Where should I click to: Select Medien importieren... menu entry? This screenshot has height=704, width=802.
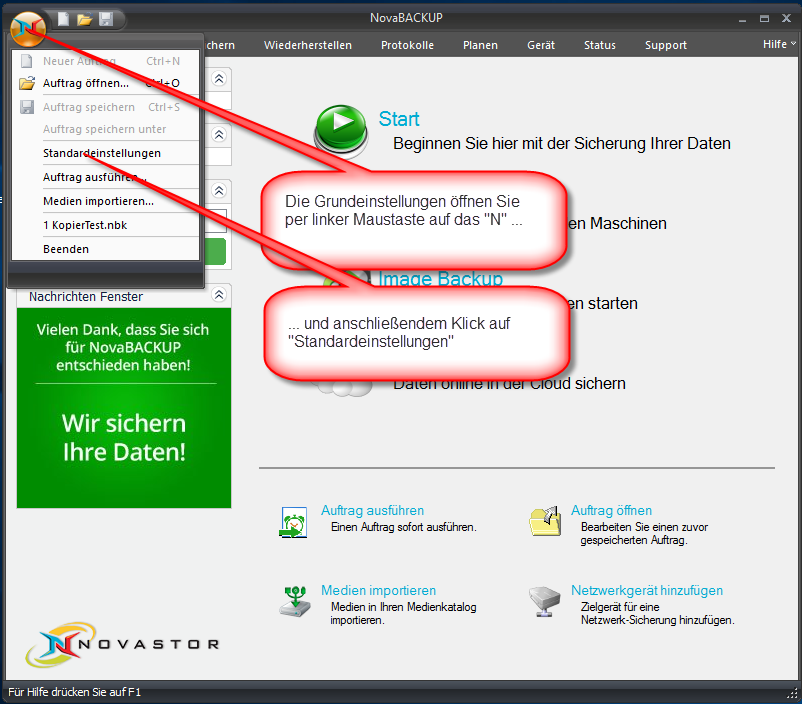105,201
